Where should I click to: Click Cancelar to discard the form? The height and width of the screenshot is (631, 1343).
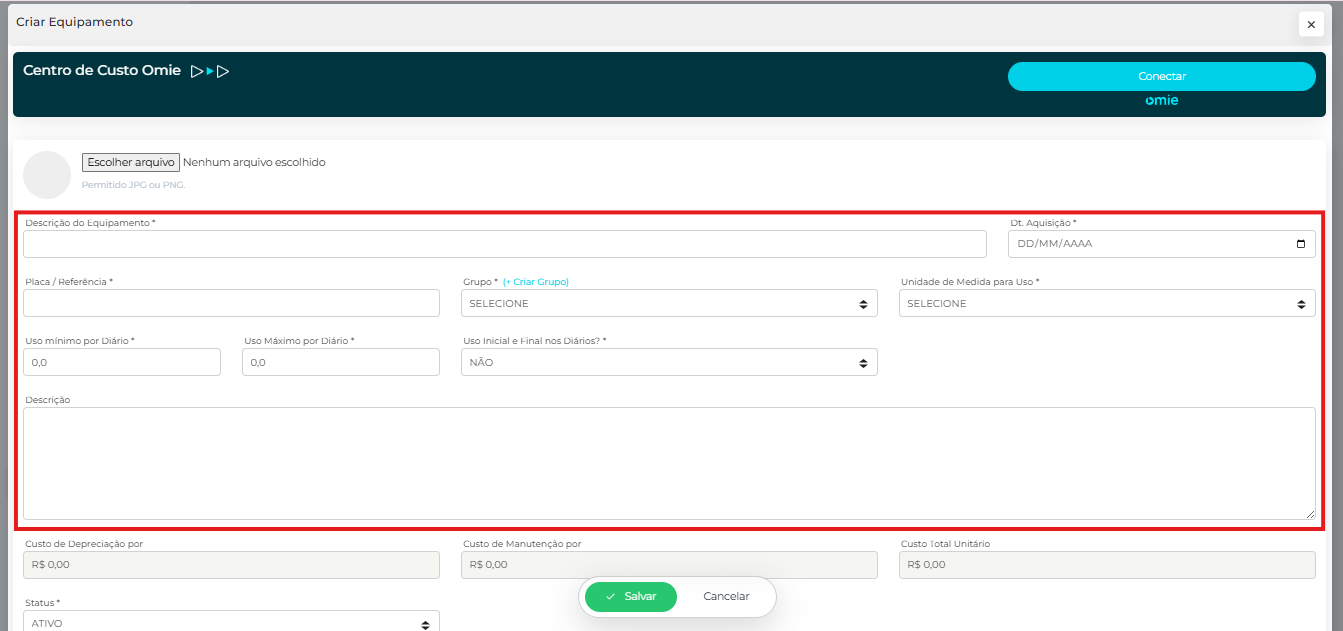click(726, 596)
